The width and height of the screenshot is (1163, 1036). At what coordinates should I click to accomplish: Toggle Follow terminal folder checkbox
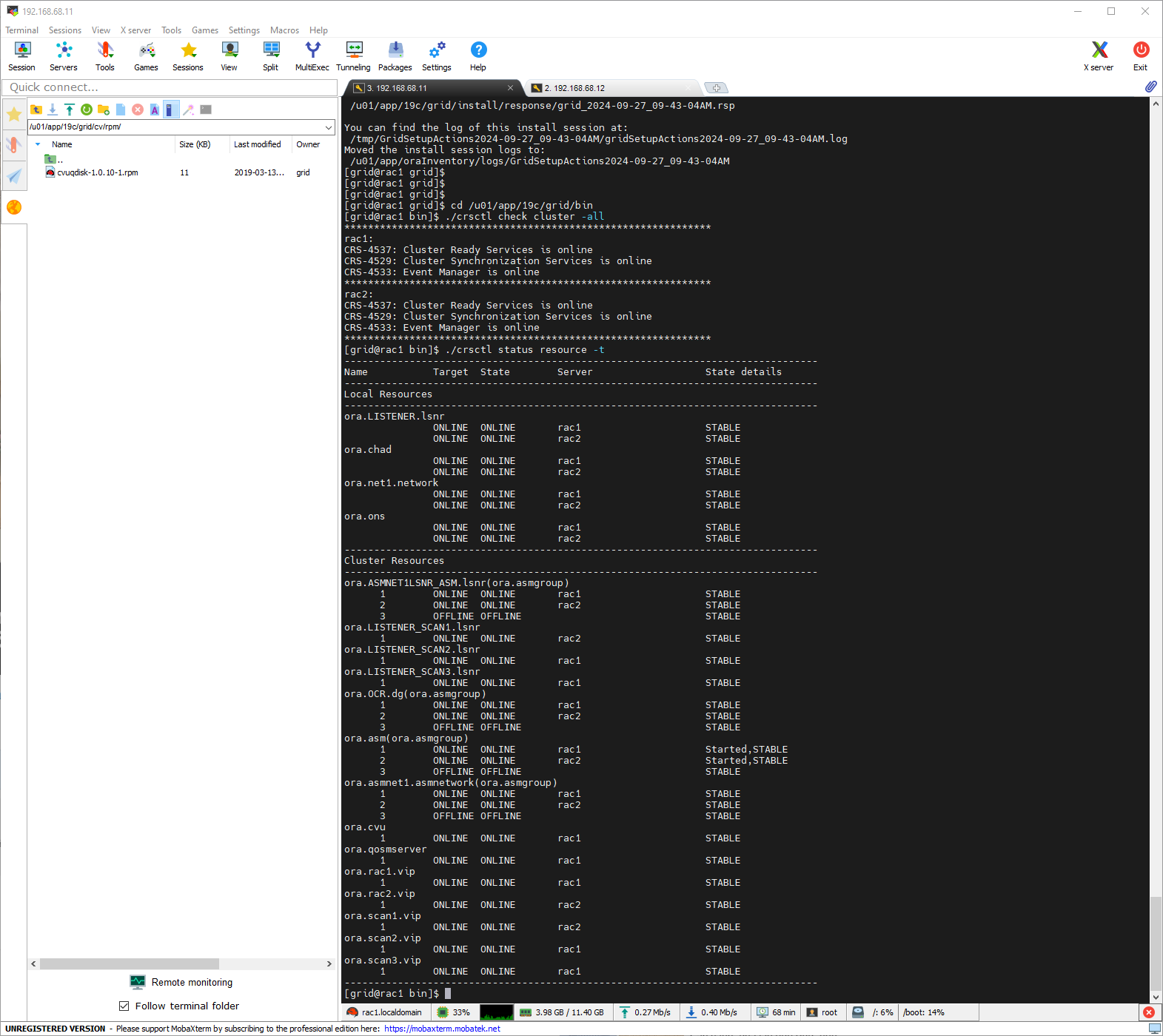tap(124, 1006)
